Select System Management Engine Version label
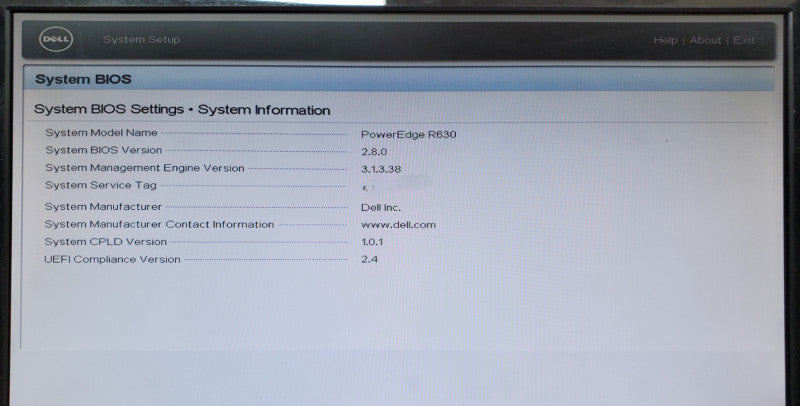Viewport: 800px width, 406px height. (144, 168)
